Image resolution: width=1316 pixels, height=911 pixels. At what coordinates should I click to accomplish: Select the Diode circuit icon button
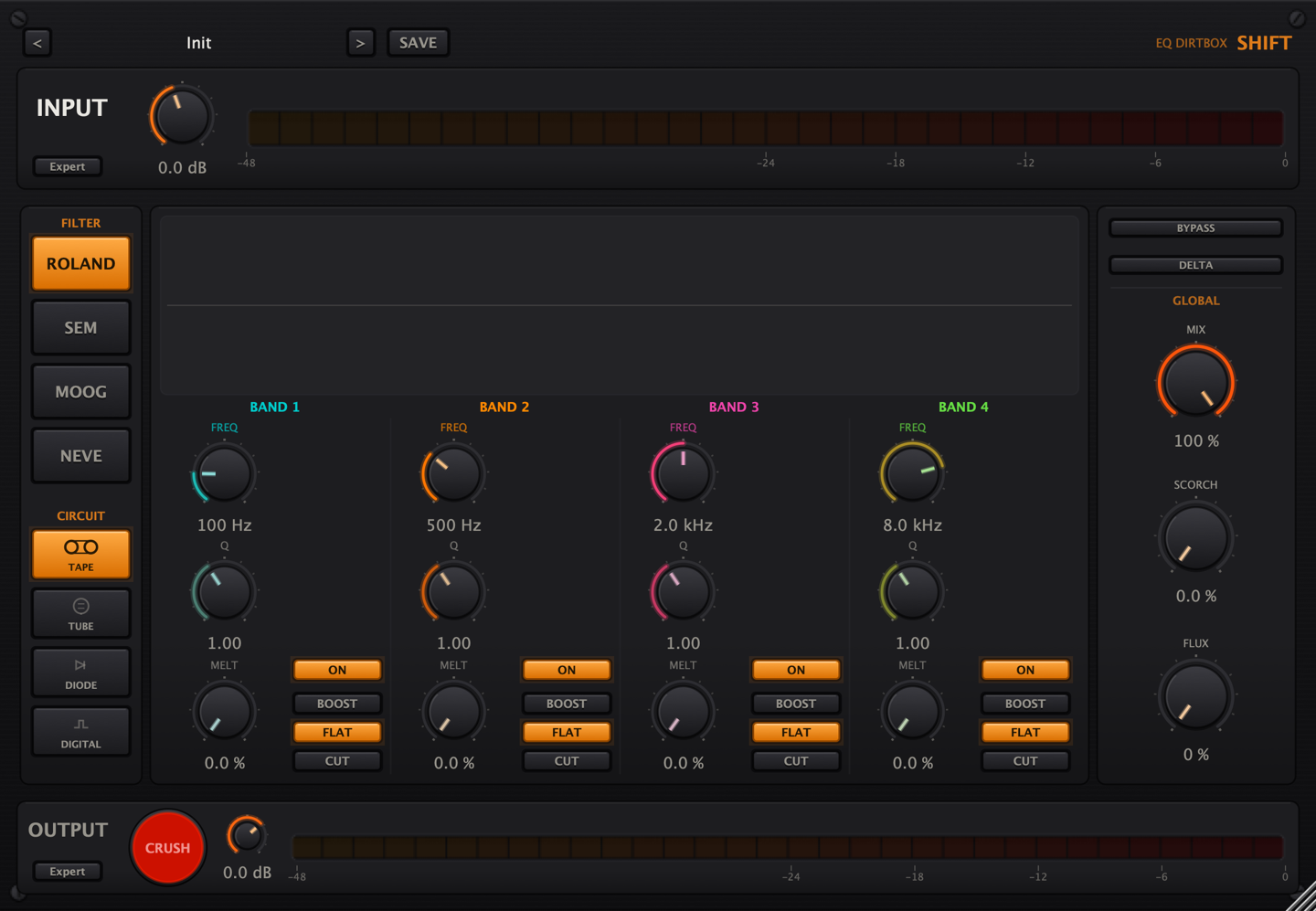[81, 672]
